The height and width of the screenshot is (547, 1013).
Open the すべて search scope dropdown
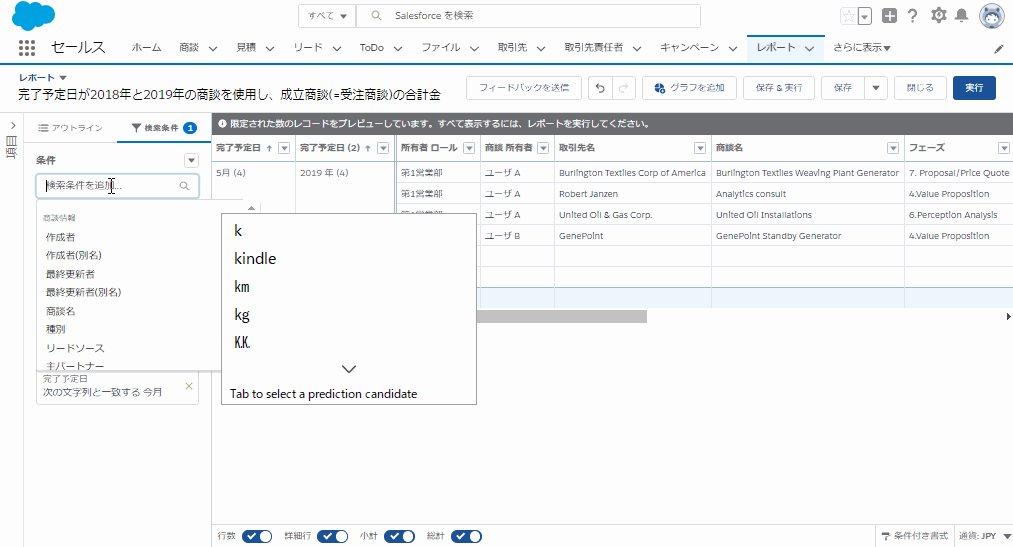327,16
